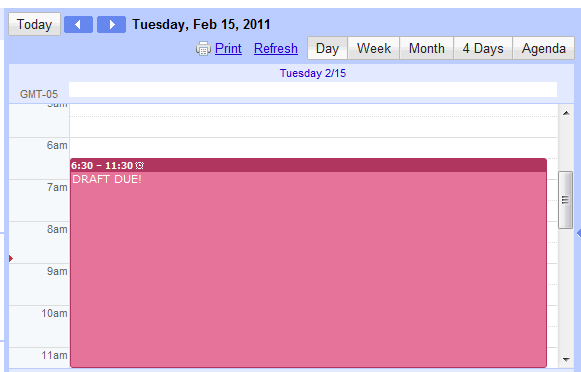Click the Today button

pos(34,24)
